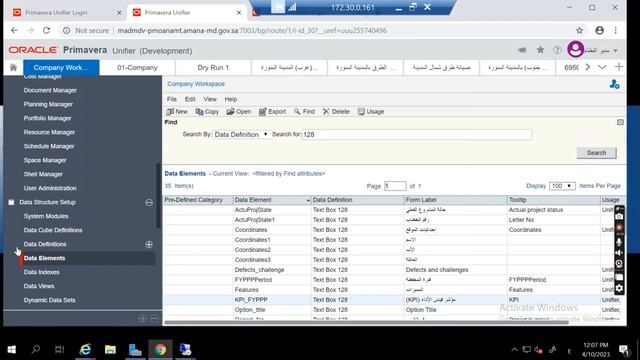Open User Administration in the sidebar
Viewport: 640px width, 360px height.
(50, 188)
